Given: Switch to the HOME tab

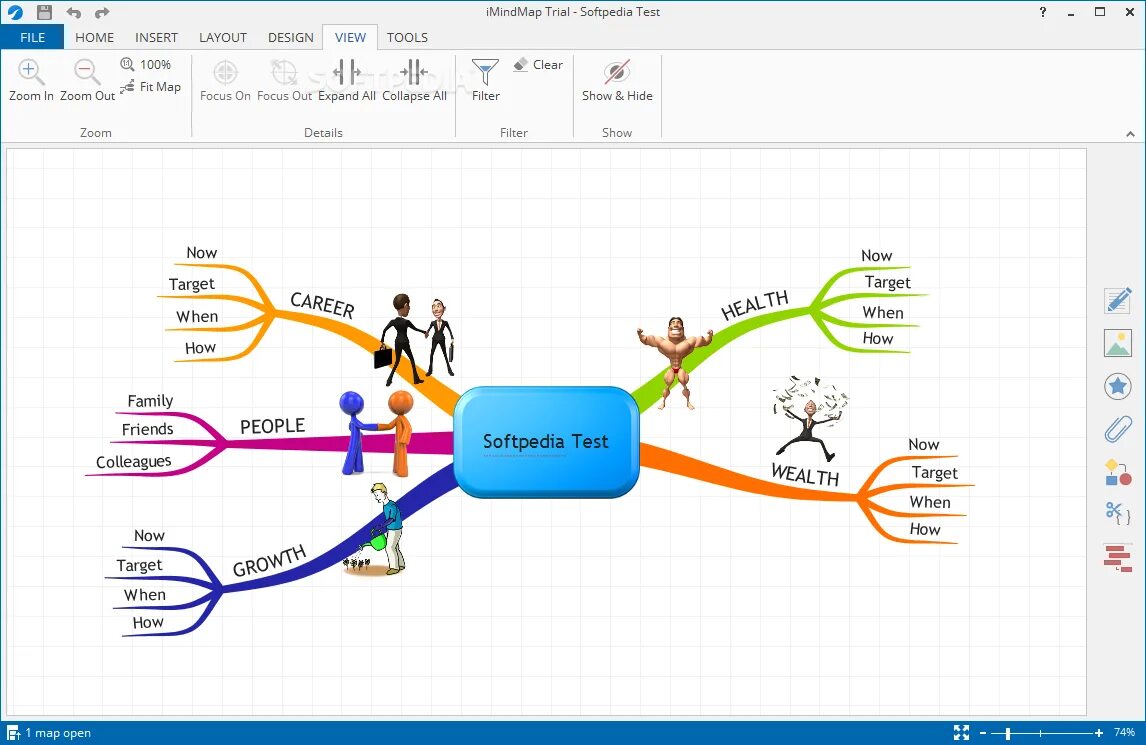Looking at the screenshot, I should [94, 37].
